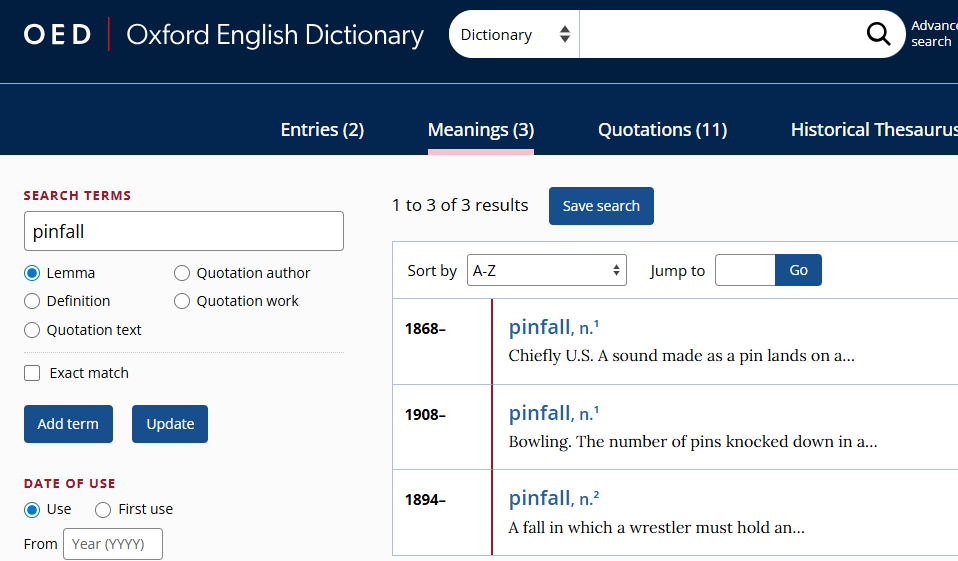Select the First use radio button
The width and height of the screenshot is (958, 561).
pos(103,510)
